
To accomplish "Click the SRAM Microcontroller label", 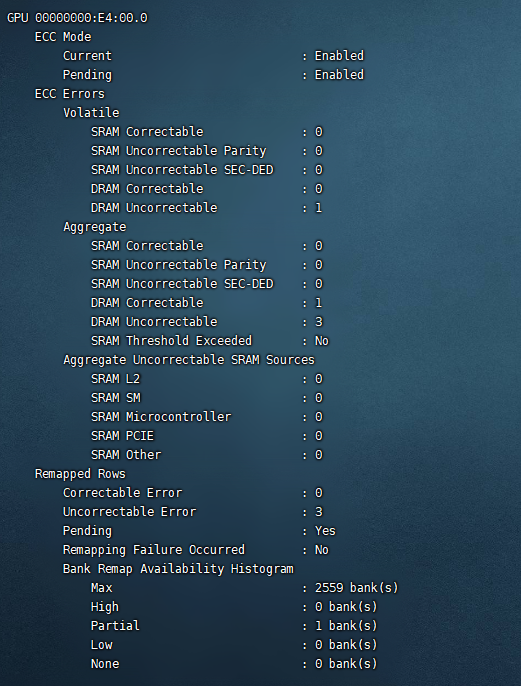I will tap(161, 417).
